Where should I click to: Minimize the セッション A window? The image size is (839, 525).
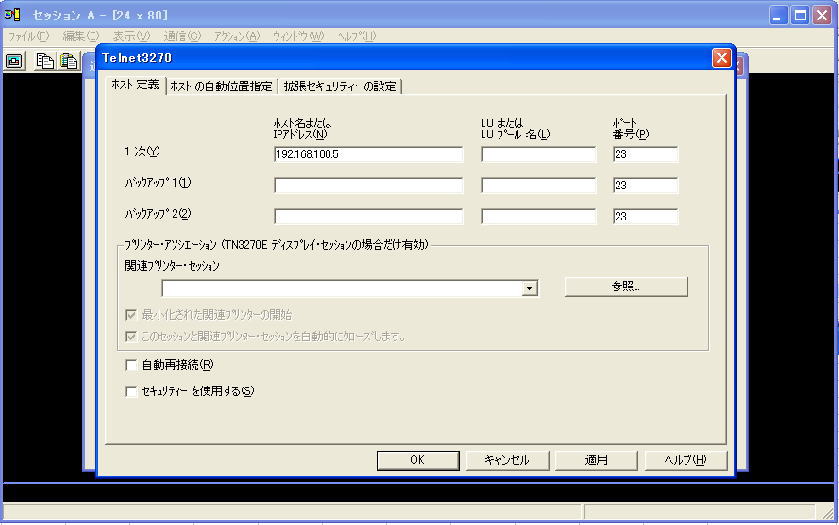(779, 15)
